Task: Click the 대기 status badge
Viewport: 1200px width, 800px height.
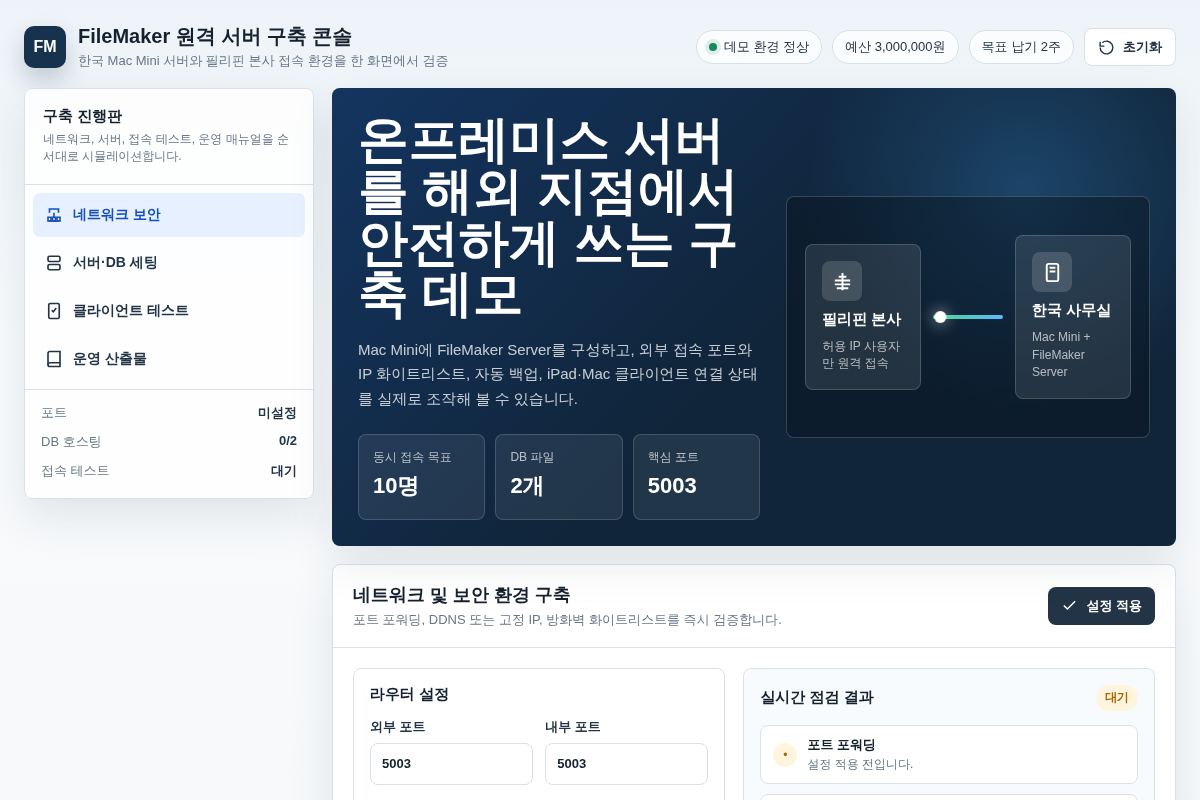Action: tap(1117, 698)
